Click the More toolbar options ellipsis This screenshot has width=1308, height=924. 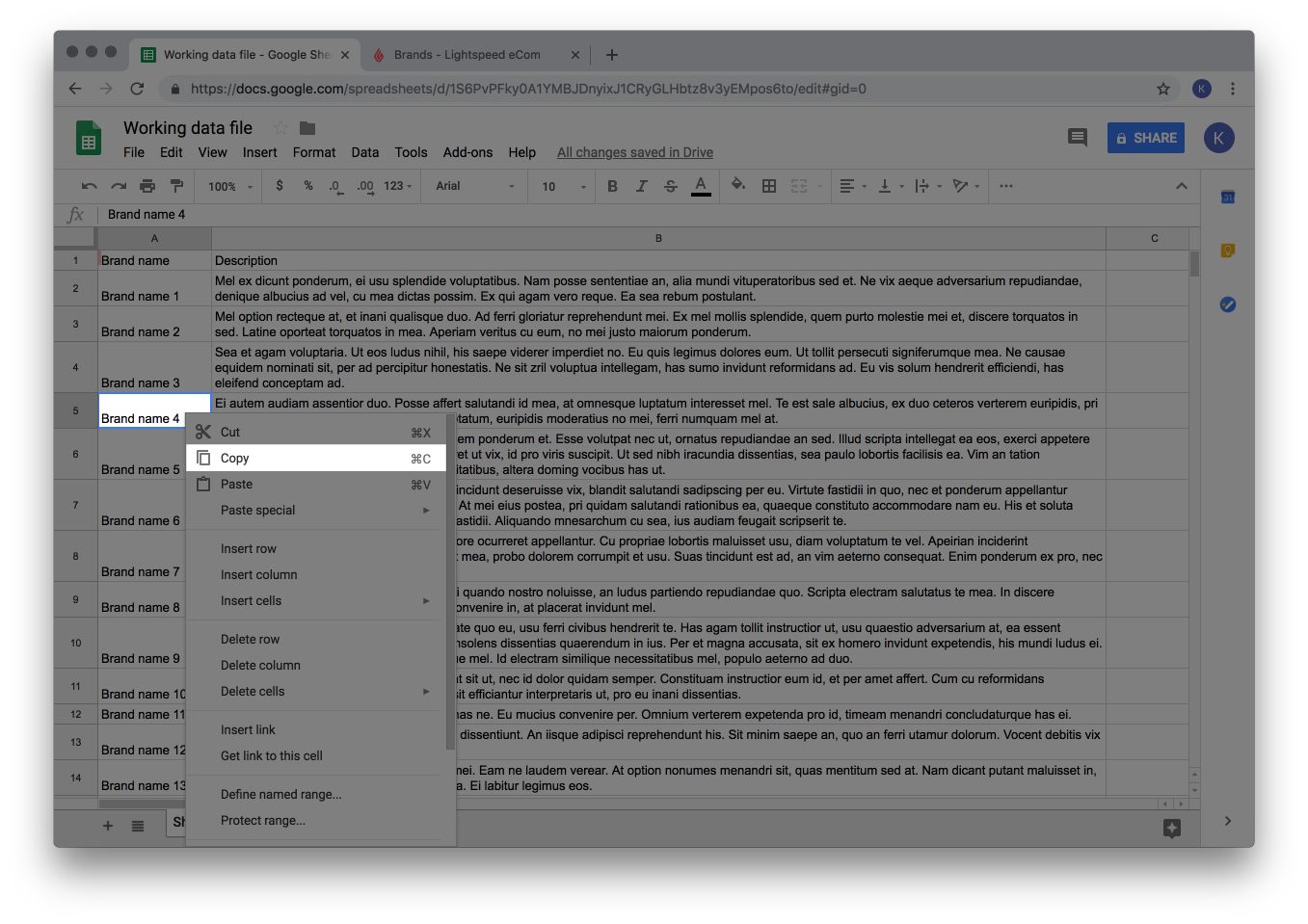coord(1006,186)
